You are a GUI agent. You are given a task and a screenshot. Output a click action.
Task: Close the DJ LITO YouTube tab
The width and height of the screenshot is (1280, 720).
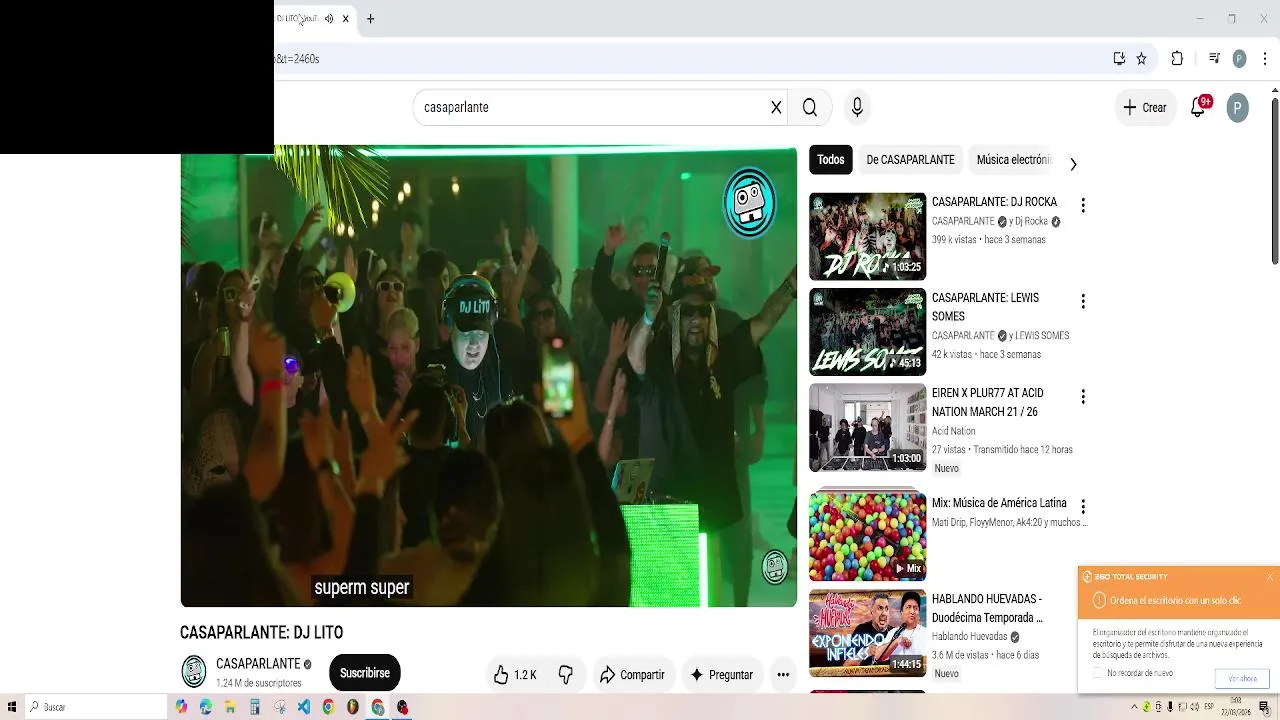tap(346, 19)
